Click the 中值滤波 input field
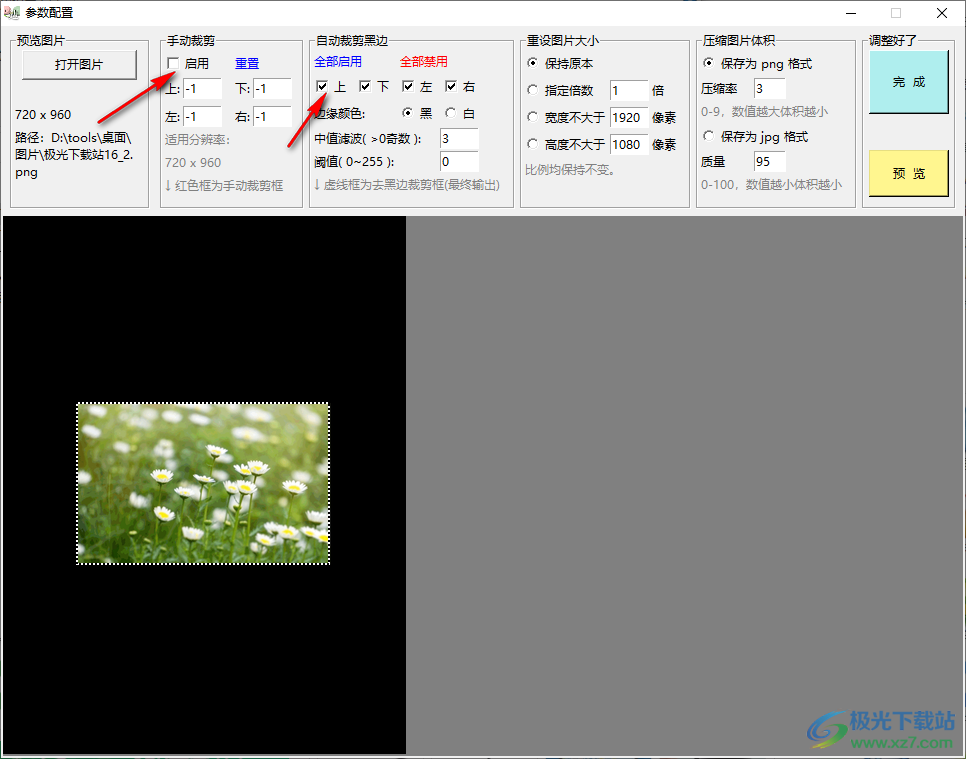Viewport: 966px width, 759px height. click(458, 138)
